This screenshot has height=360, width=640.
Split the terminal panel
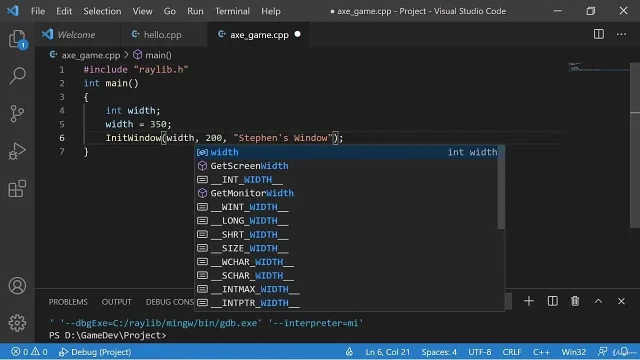(553, 301)
